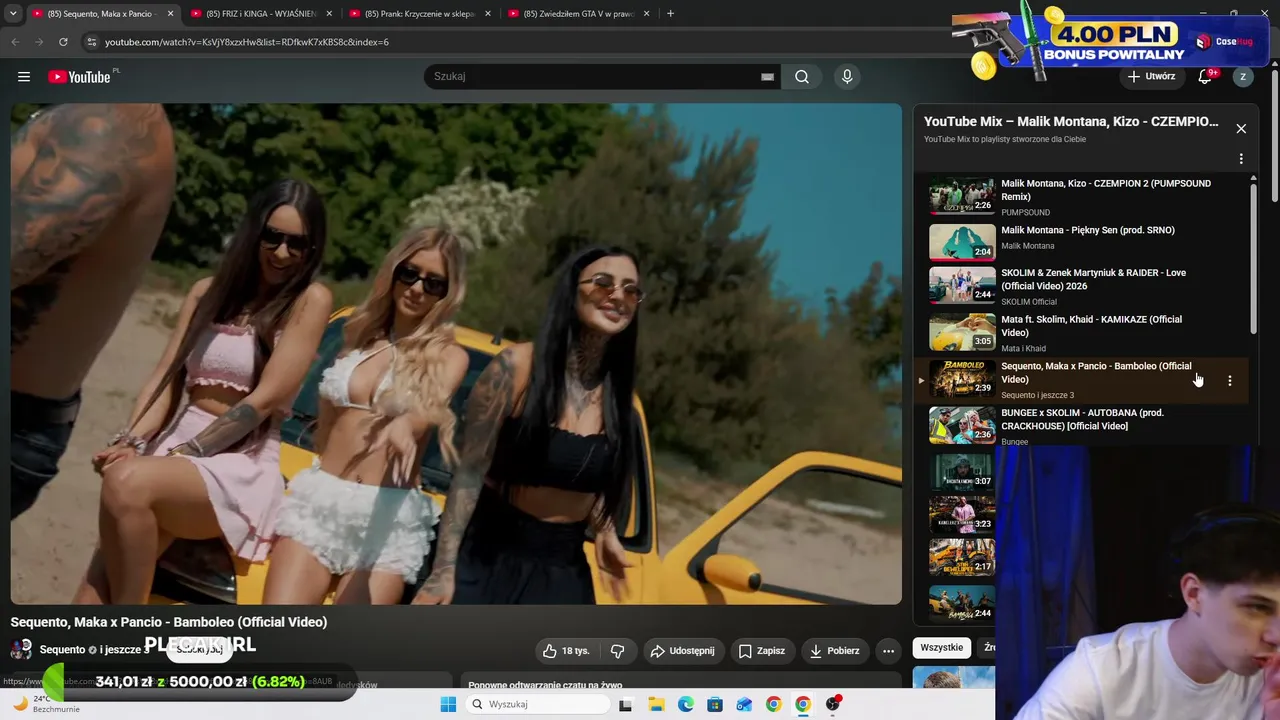Screen dimensions: 1280x720
Task: Dislike the Bamboleo video
Action: click(x=617, y=651)
